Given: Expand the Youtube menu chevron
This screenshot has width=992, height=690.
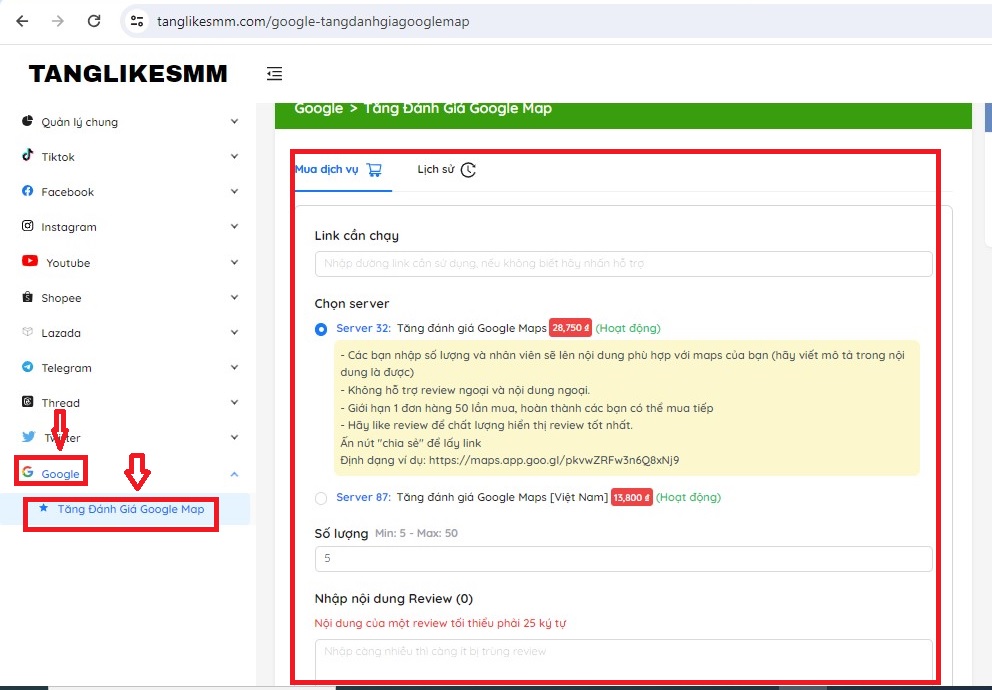Looking at the screenshot, I should click(x=234, y=262).
